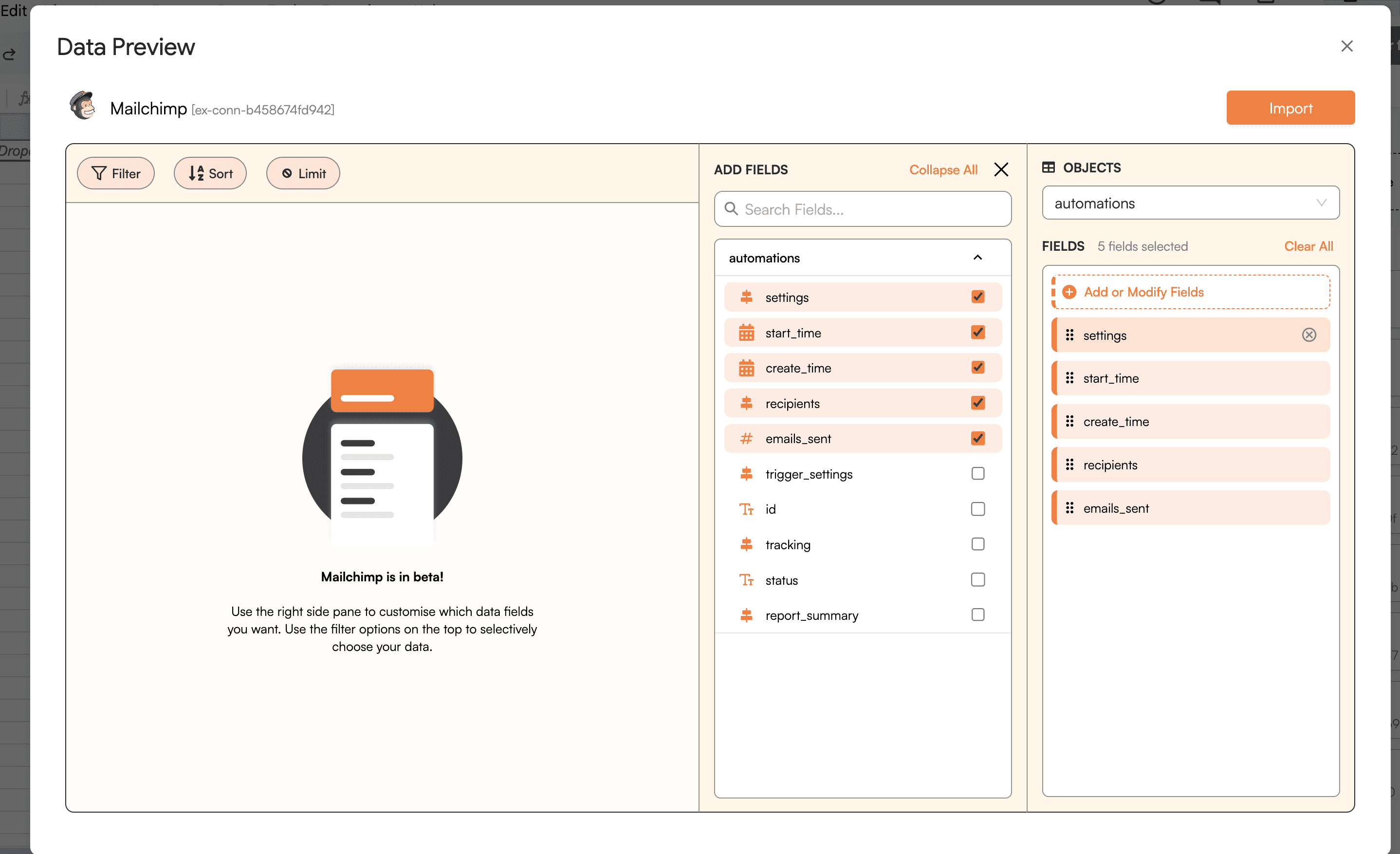Viewport: 1400px width, 854px height.
Task: Disable the emails_sent field checkbox
Action: (977, 439)
